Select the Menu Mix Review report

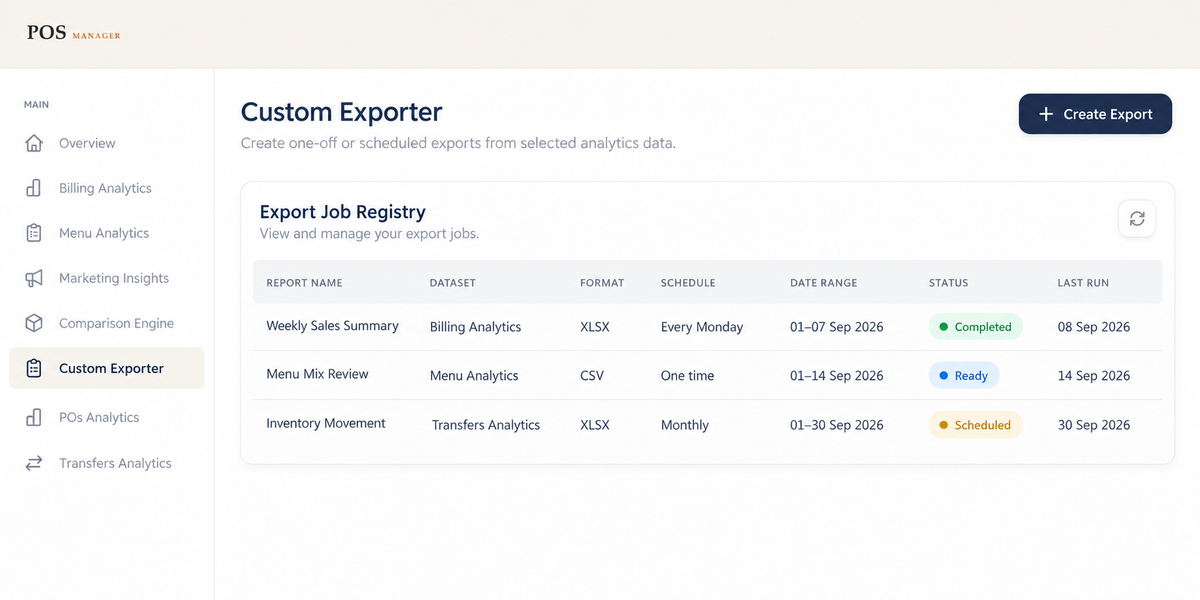click(317, 374)
